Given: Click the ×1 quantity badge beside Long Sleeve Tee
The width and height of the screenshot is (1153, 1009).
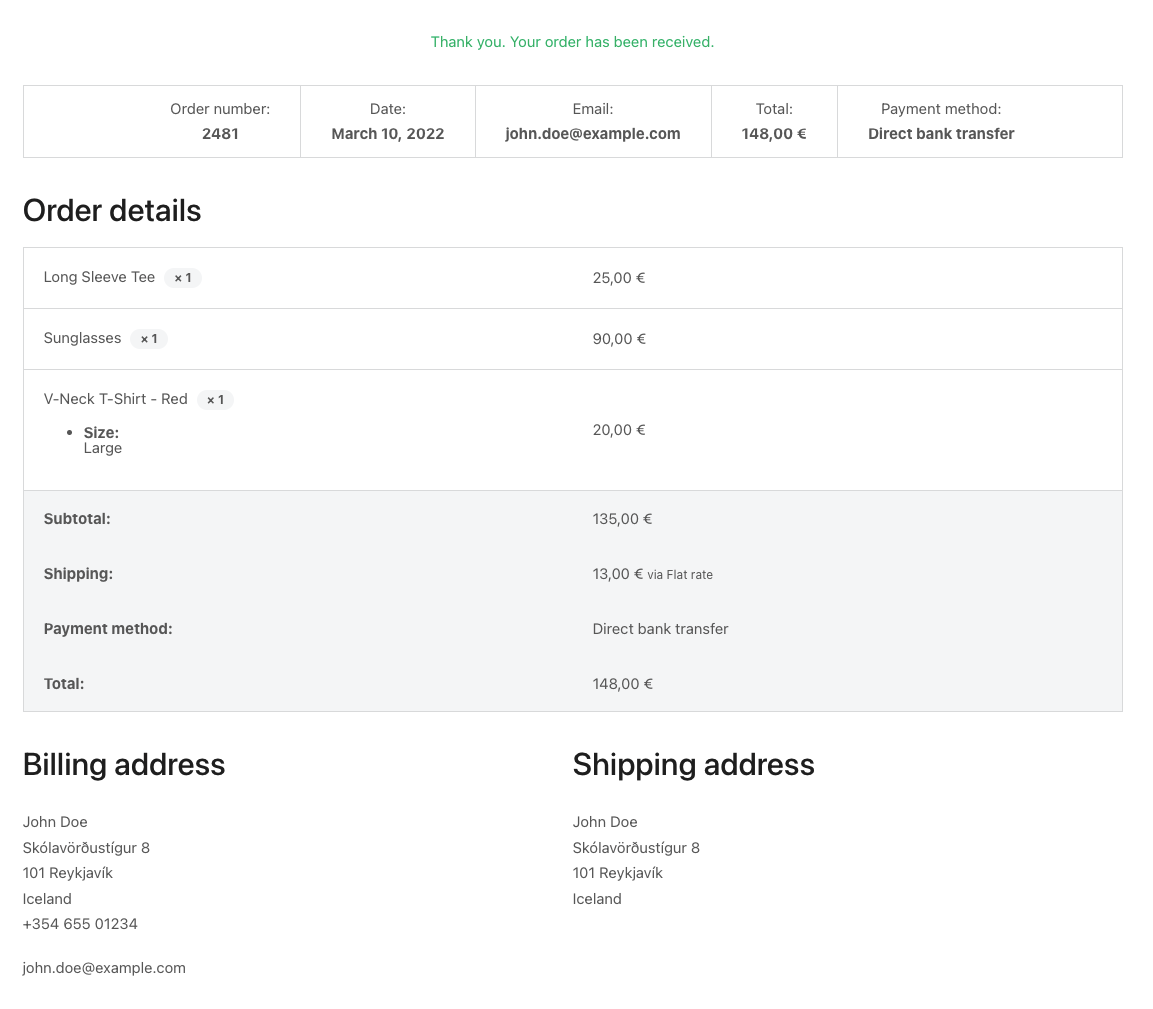Looking at the screenshot, I should 183,278.
